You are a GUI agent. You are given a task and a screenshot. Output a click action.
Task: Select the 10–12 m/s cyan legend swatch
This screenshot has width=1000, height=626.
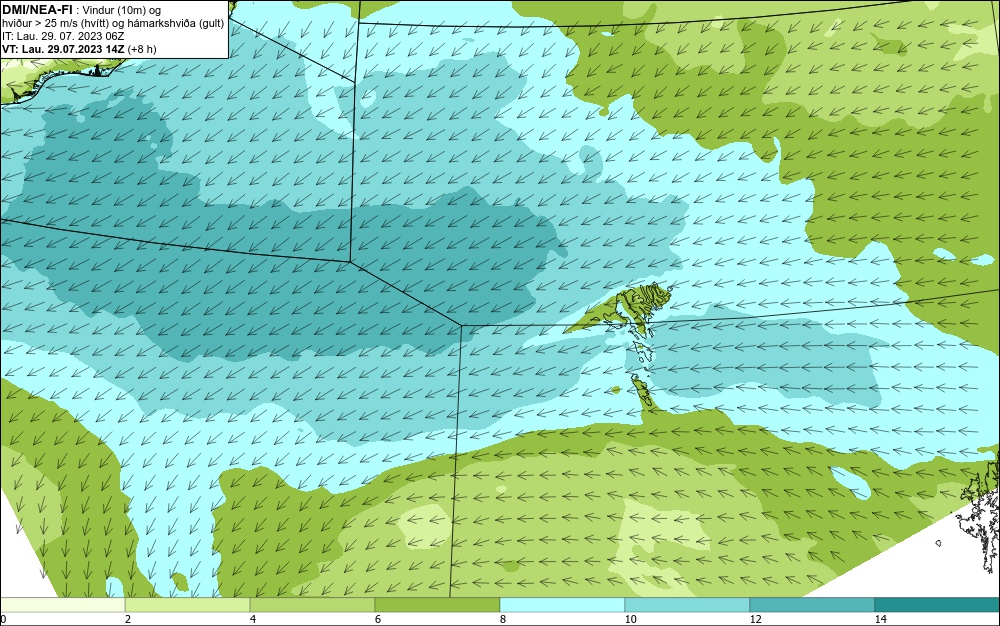tap(688, 605)
